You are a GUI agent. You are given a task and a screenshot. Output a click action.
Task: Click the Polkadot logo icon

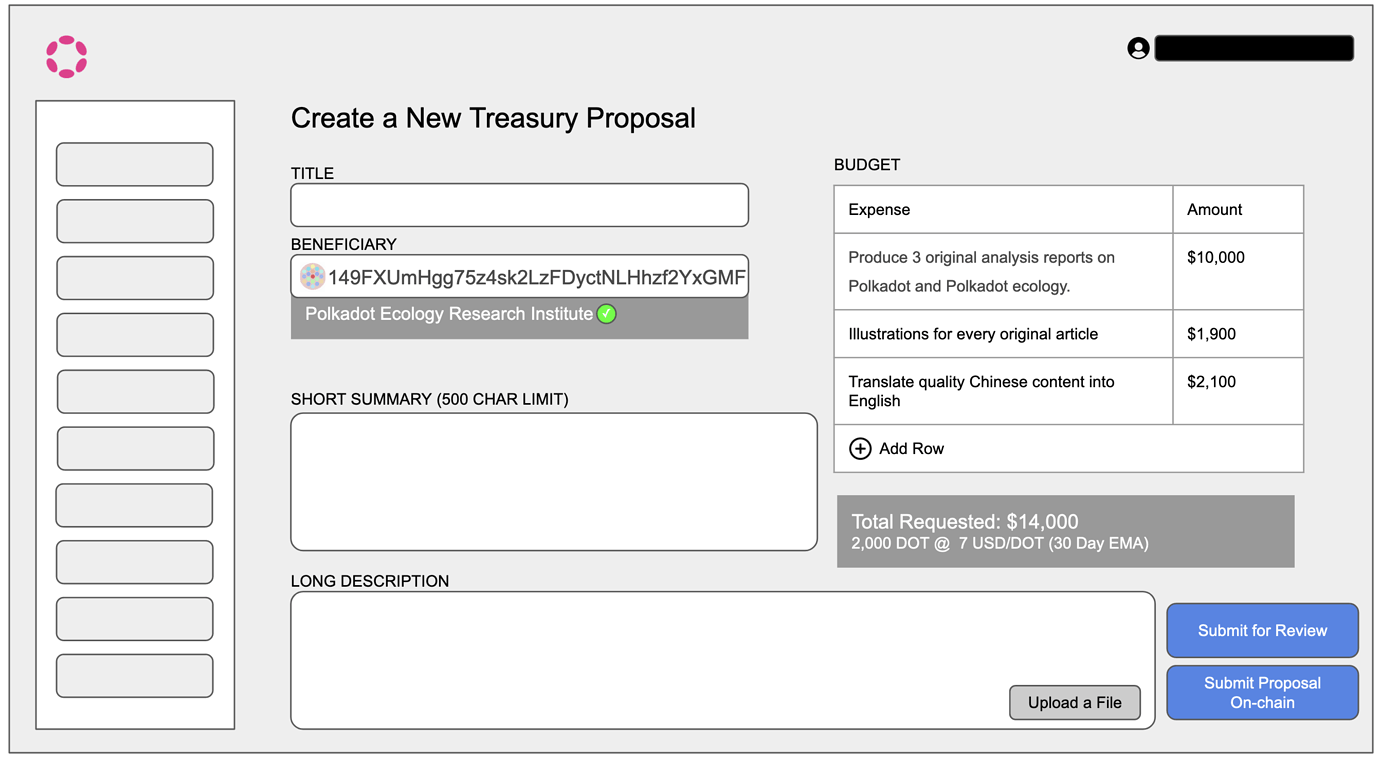click(x=65, y=57)
